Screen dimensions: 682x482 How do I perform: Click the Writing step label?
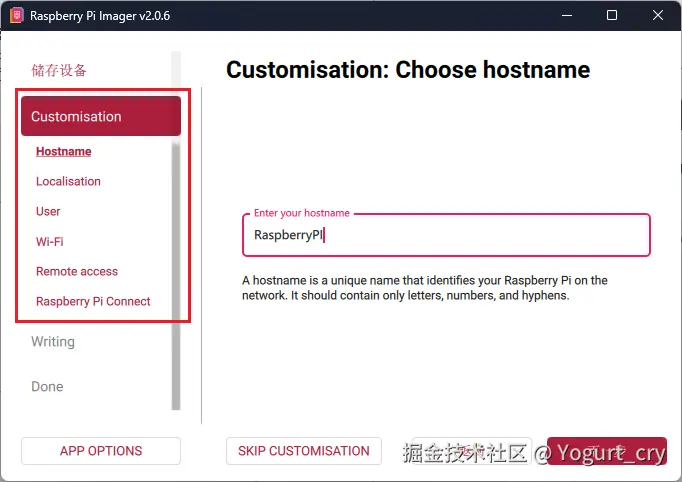(53, 341)
